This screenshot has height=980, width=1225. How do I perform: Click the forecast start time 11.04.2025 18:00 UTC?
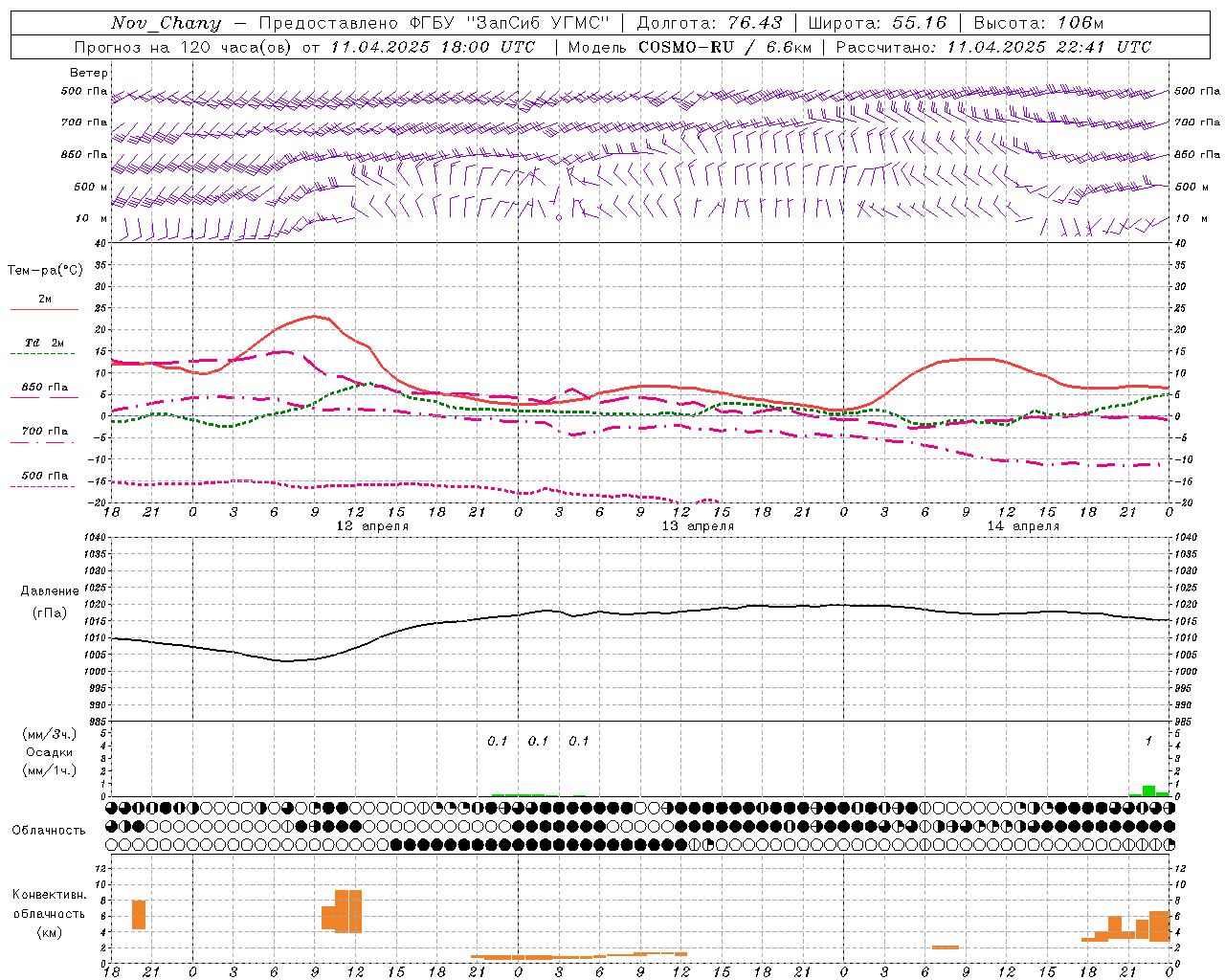[x=433, y=47]
